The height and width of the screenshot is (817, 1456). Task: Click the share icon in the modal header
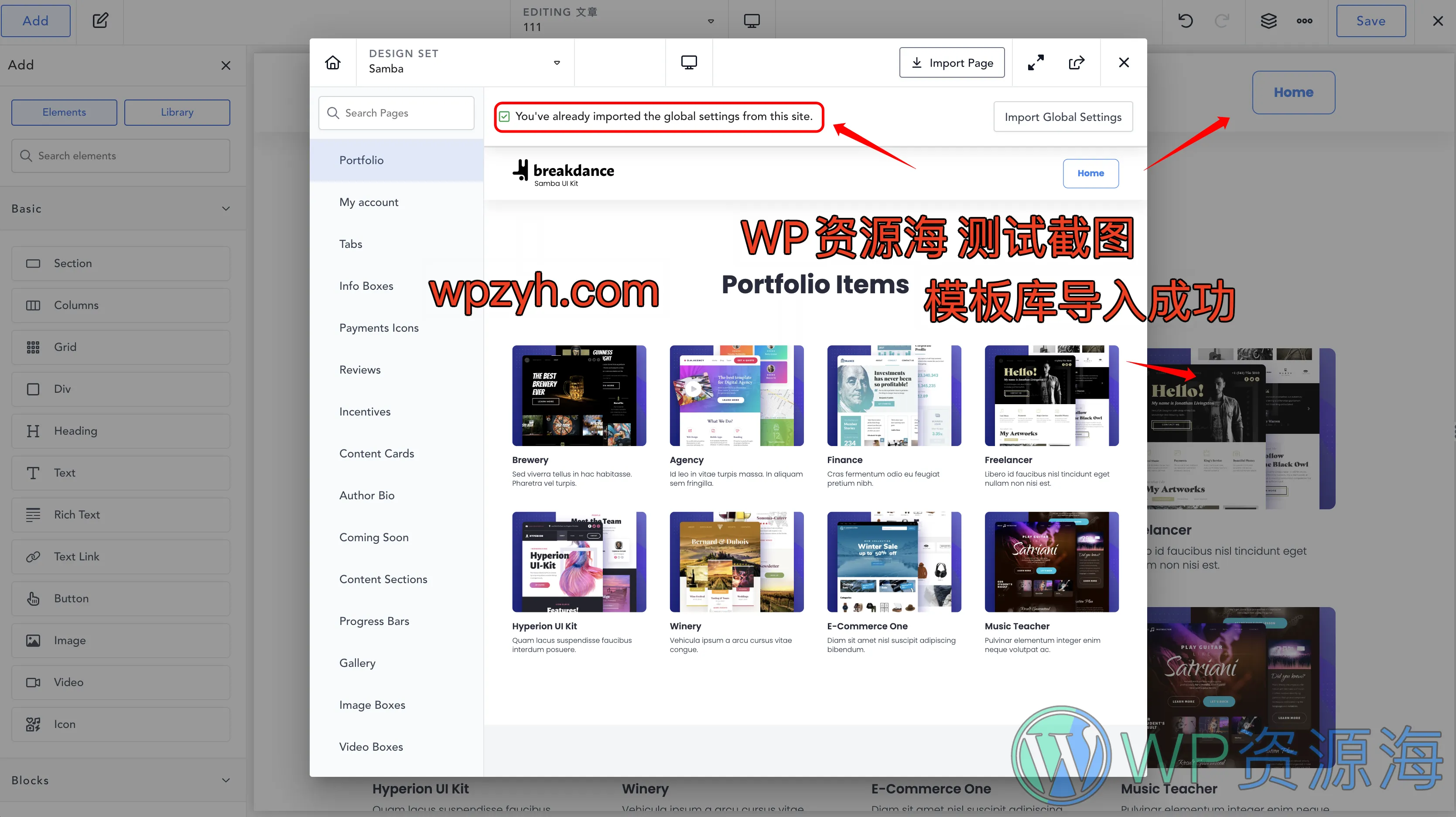1076,62
